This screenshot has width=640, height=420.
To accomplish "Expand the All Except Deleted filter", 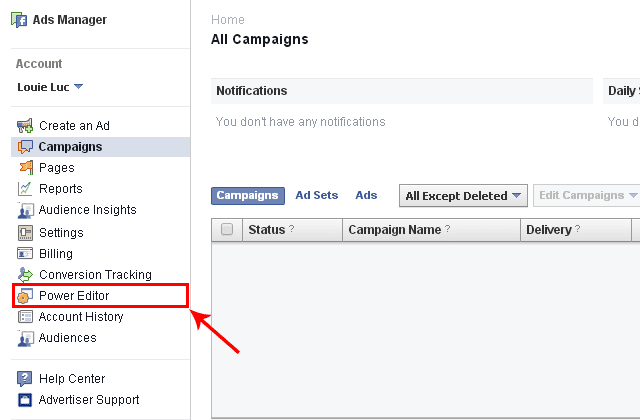I will [x=463, y=196].
